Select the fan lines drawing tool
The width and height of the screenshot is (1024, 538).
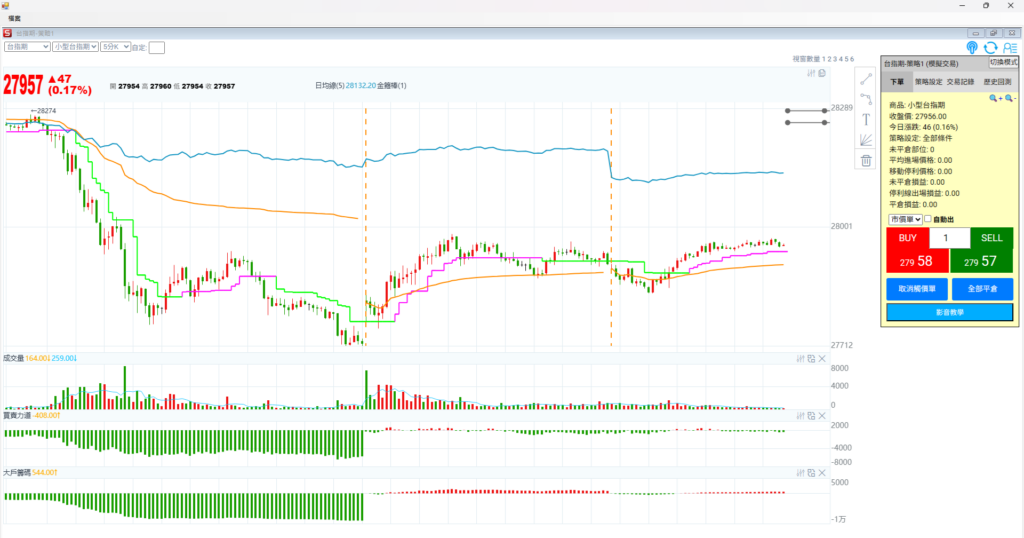coord(866,140)
